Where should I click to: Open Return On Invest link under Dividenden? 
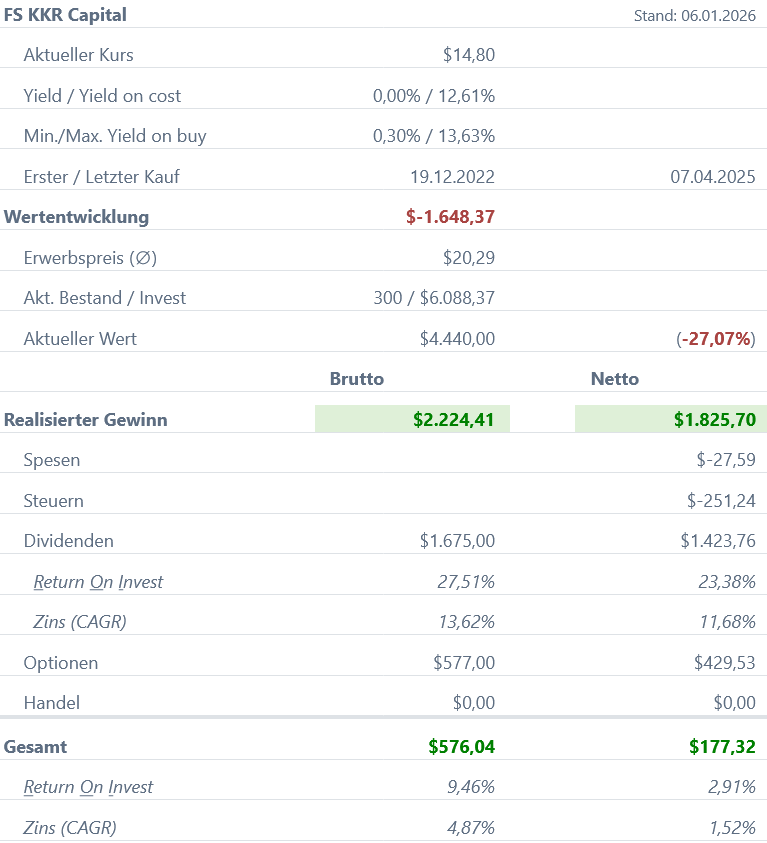(98, 582)
